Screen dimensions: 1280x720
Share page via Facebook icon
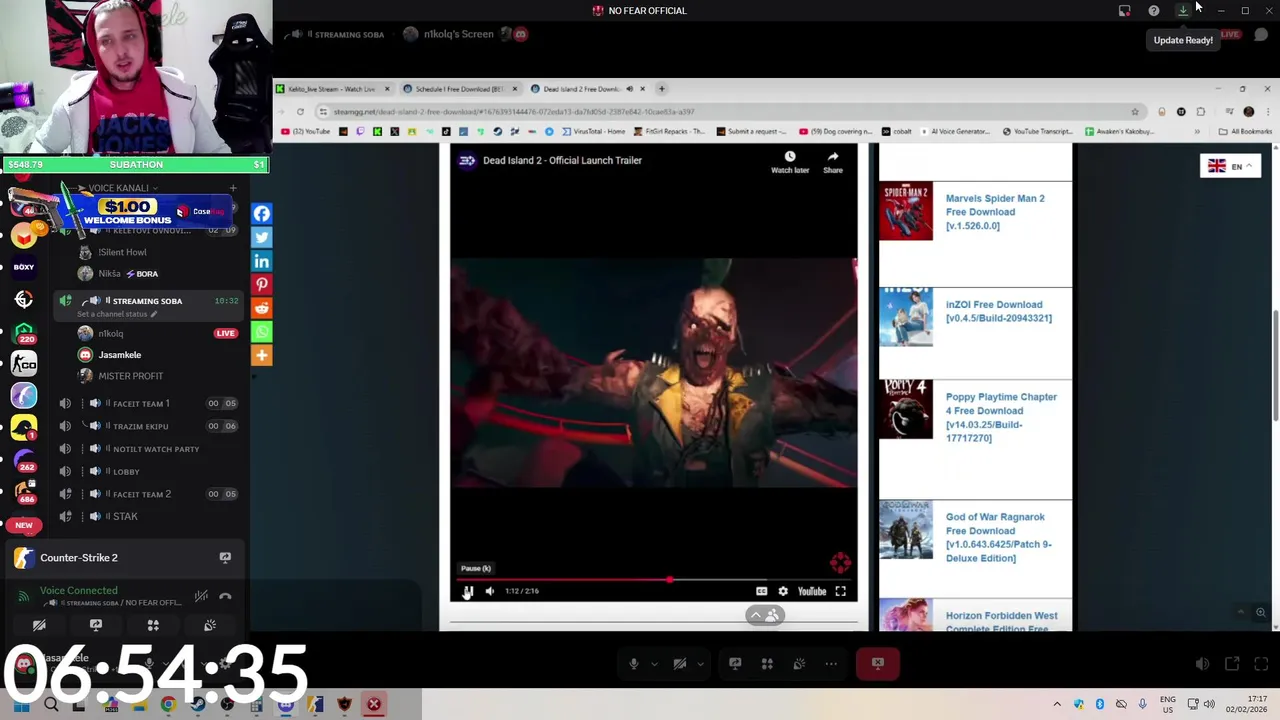coord(262,213)
